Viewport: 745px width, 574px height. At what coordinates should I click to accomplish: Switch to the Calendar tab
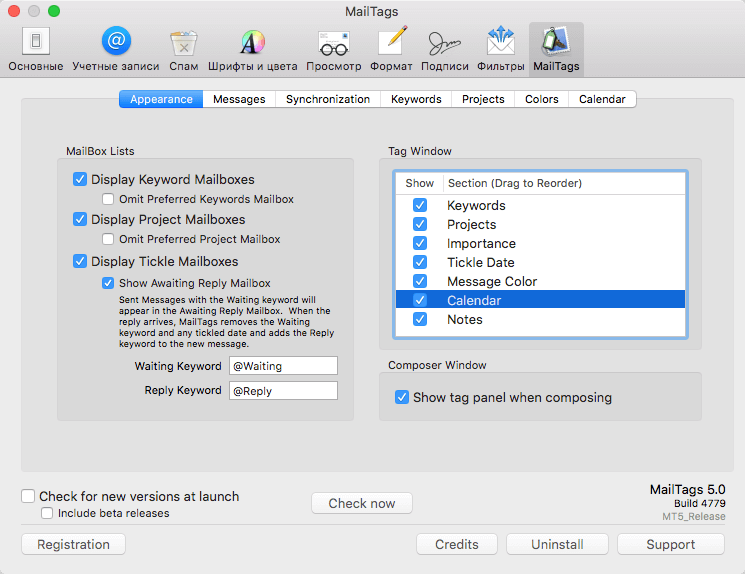[x=602, y=99]
